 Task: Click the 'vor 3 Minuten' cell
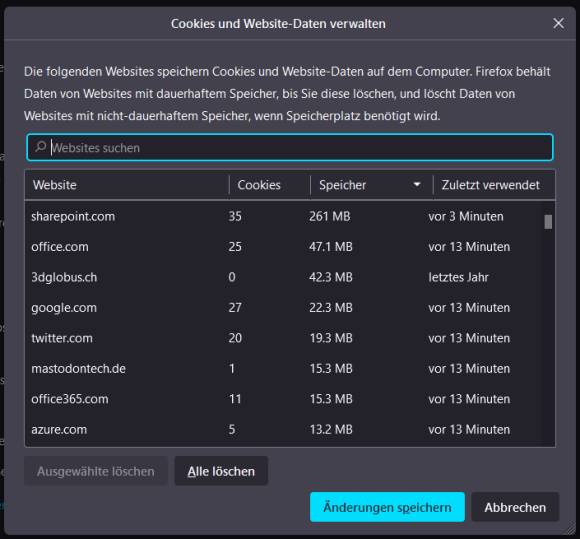466,216
